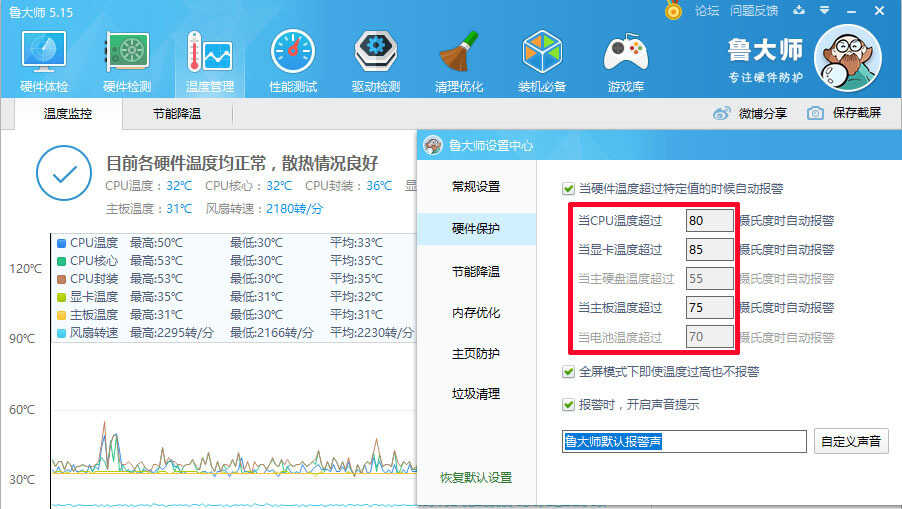
Task: Toggle 显卡温度 lime legend square
Action: click(61, 297)
